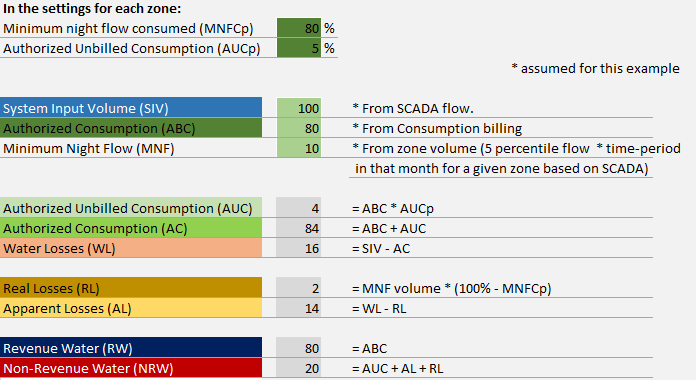Click the dark green Authorized Consumption (ABC) cell
Viewport: 696px width, 380px height.
[131, 128]
